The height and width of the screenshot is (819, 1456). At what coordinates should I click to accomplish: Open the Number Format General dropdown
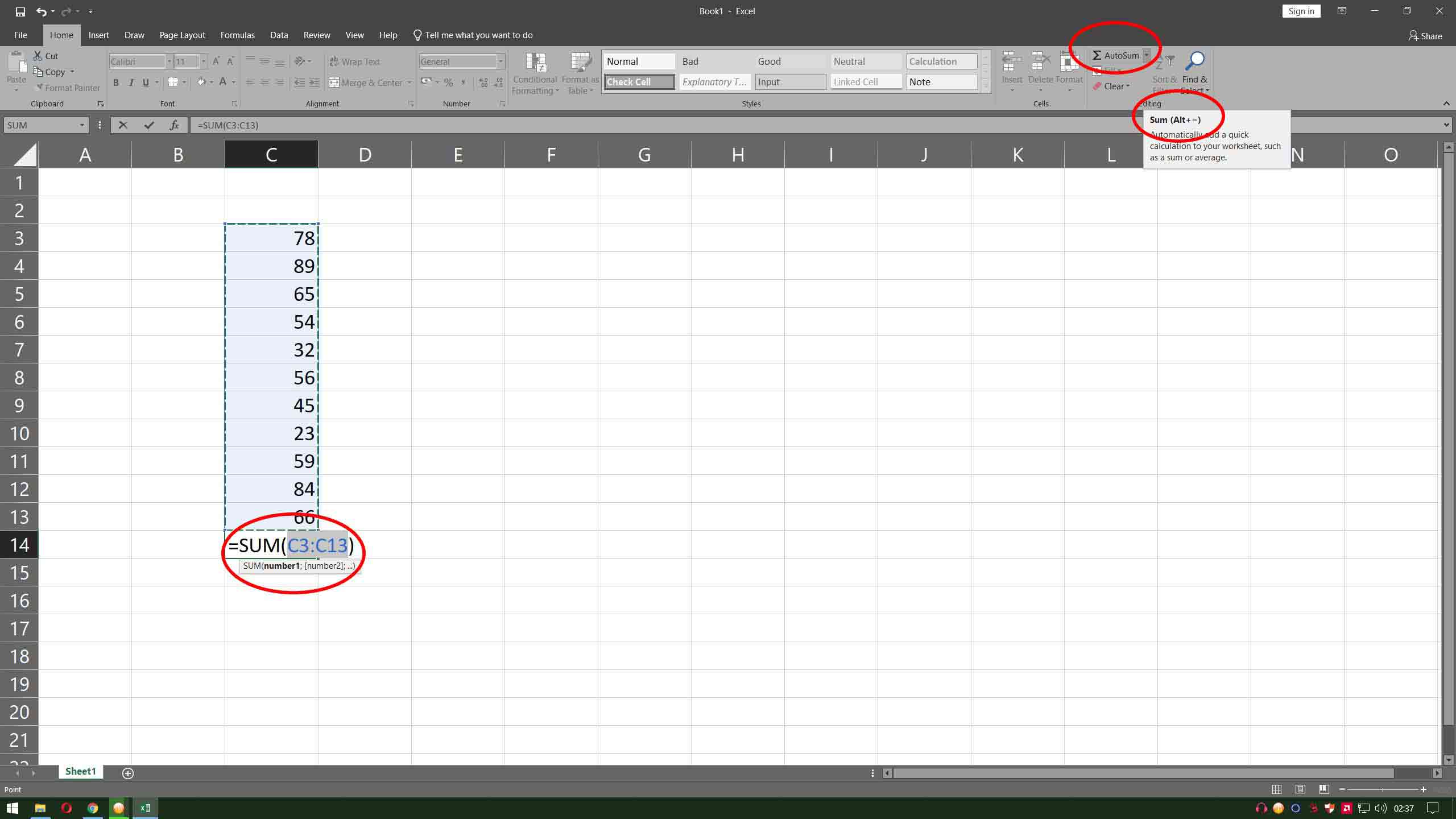pos(500,61)
